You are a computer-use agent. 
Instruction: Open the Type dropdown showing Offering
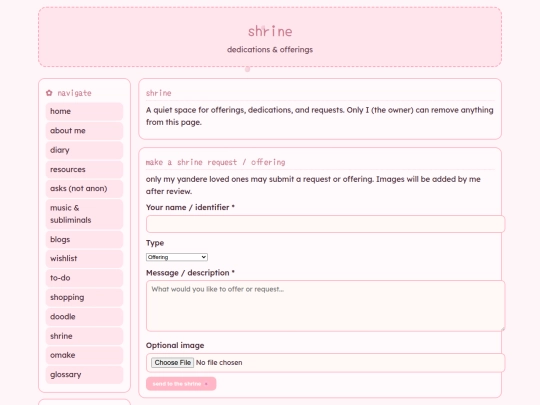177,257
